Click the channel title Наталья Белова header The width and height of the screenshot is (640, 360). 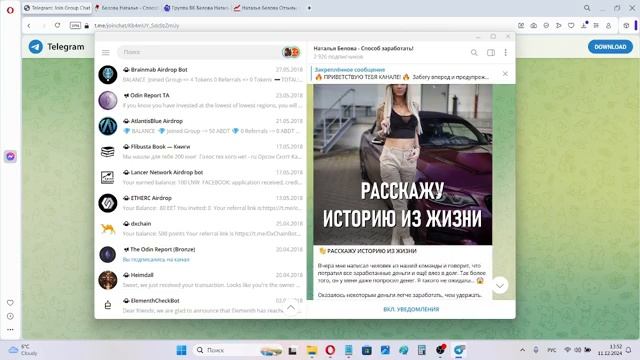[363, 48]
